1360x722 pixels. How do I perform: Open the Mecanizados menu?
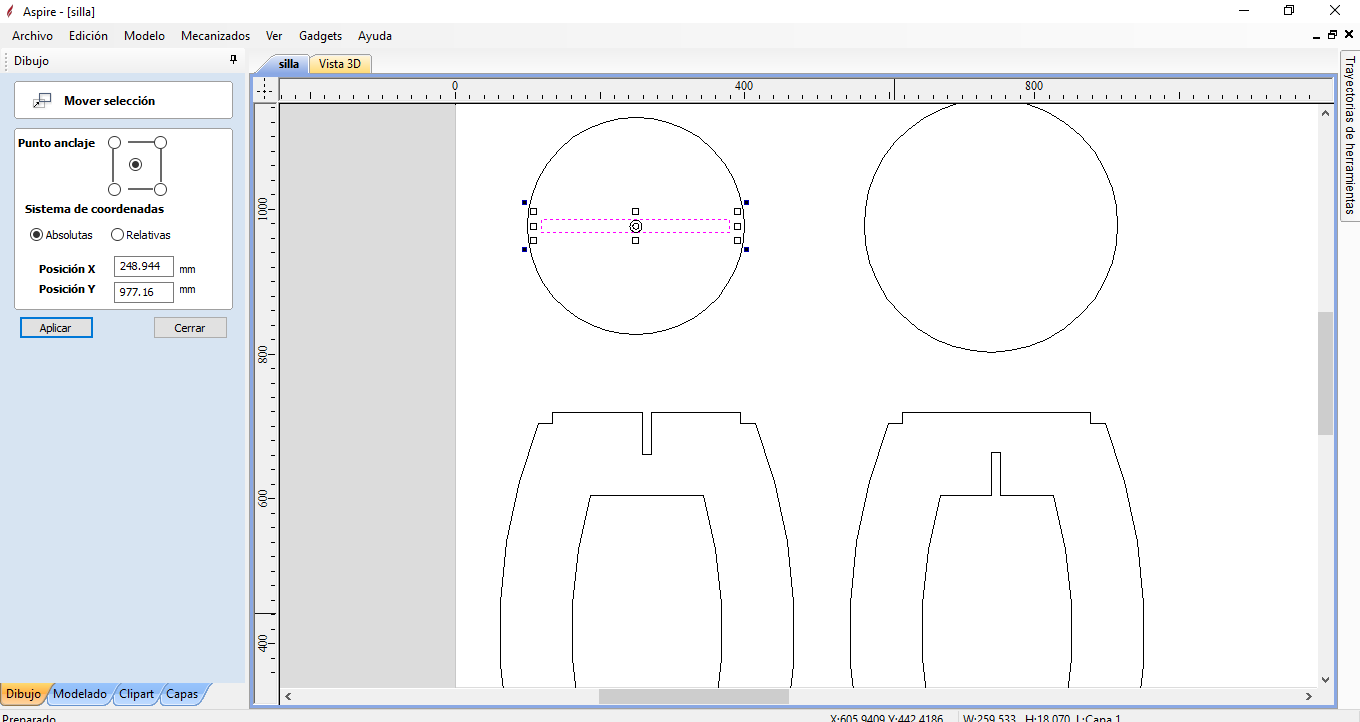coord(215,36)
